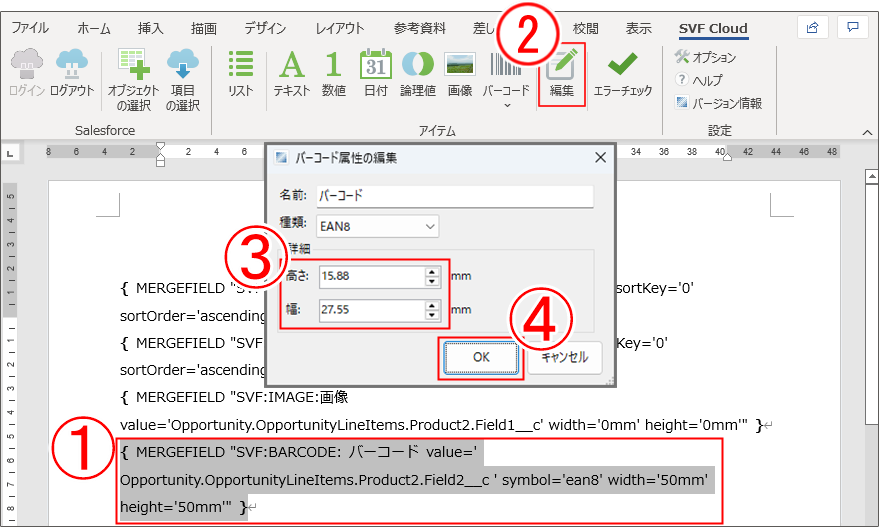
Task: Open the デザイン tab
Action: point(265,28)
